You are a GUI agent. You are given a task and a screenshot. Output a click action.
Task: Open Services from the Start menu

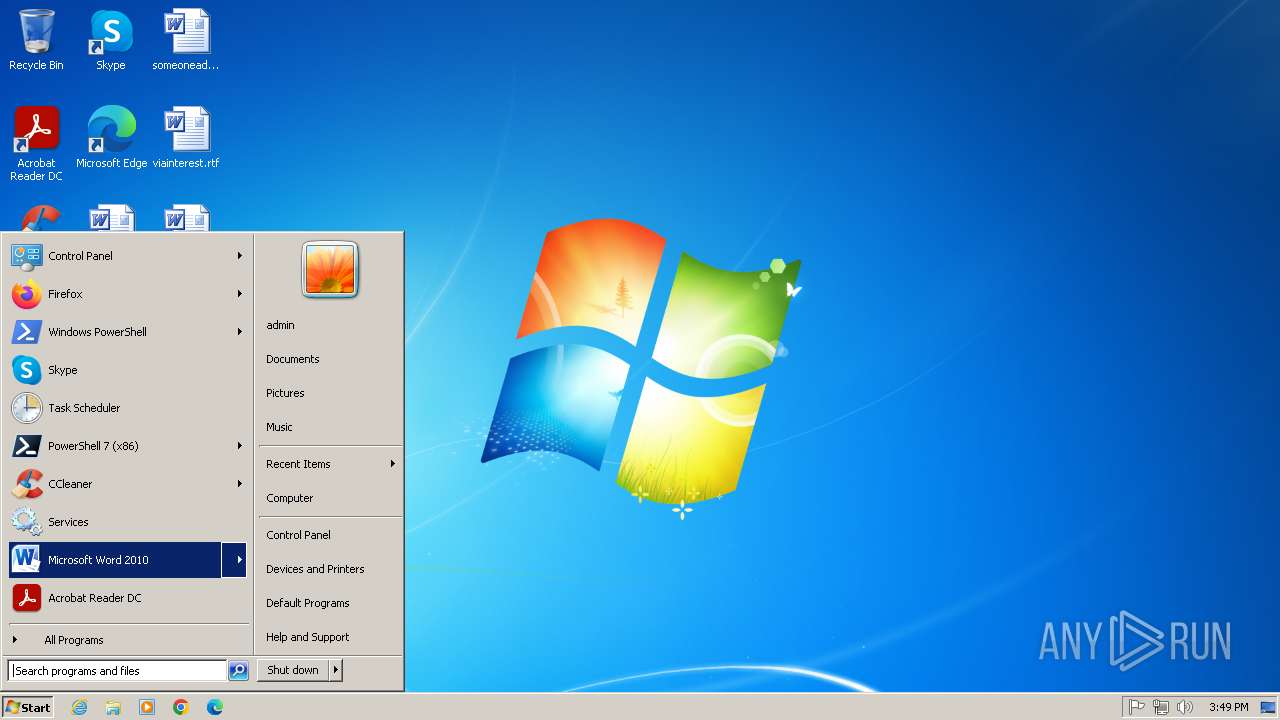[129, 522]
